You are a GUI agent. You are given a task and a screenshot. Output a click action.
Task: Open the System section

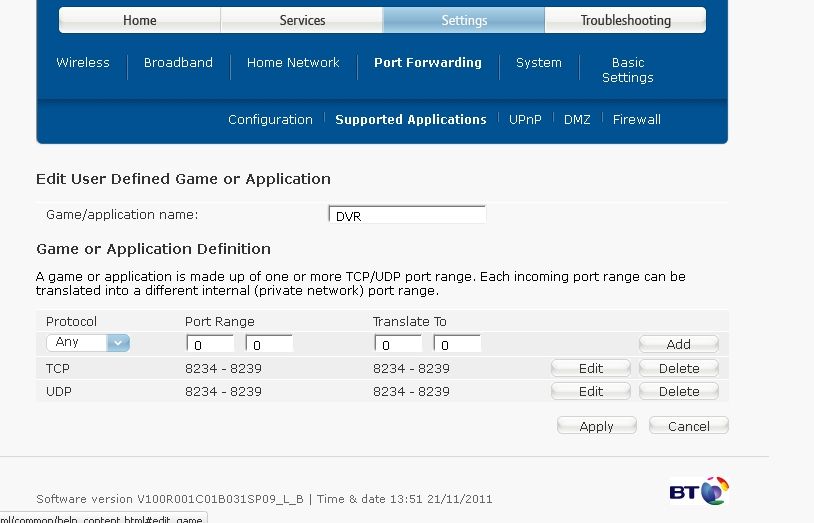(539, 63)
